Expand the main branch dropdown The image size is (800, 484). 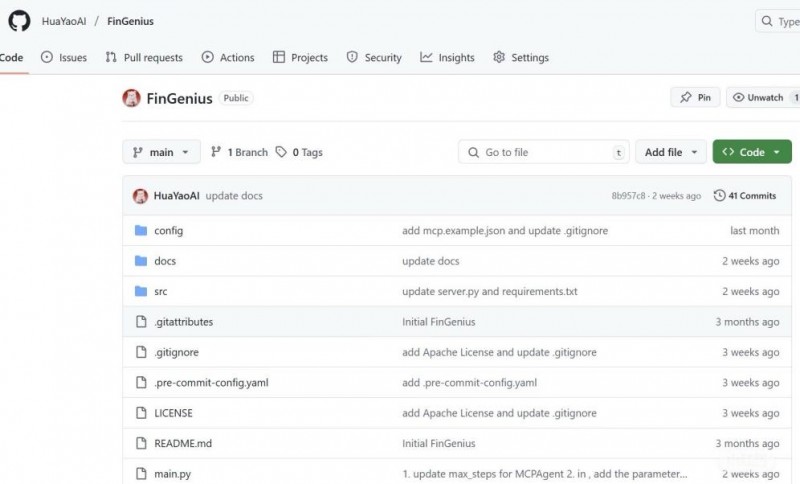pos(161,152)
